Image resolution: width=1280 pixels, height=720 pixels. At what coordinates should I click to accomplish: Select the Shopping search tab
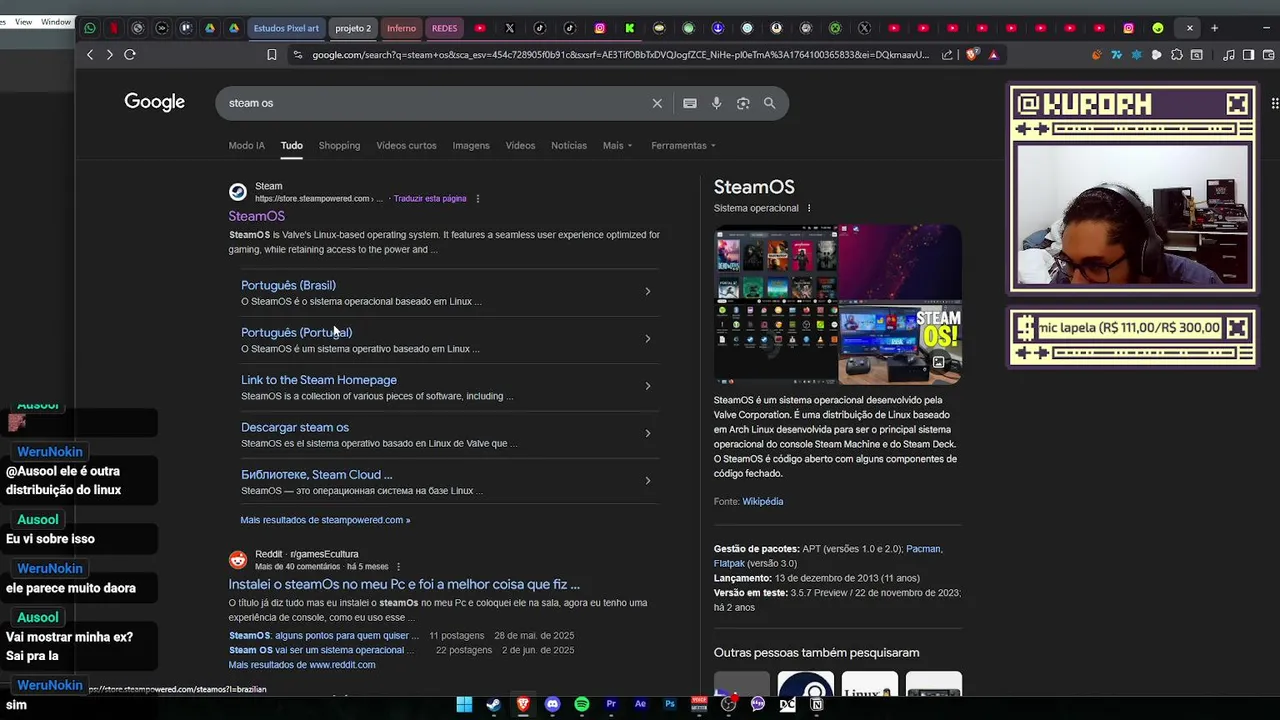[x=339, y=146]
